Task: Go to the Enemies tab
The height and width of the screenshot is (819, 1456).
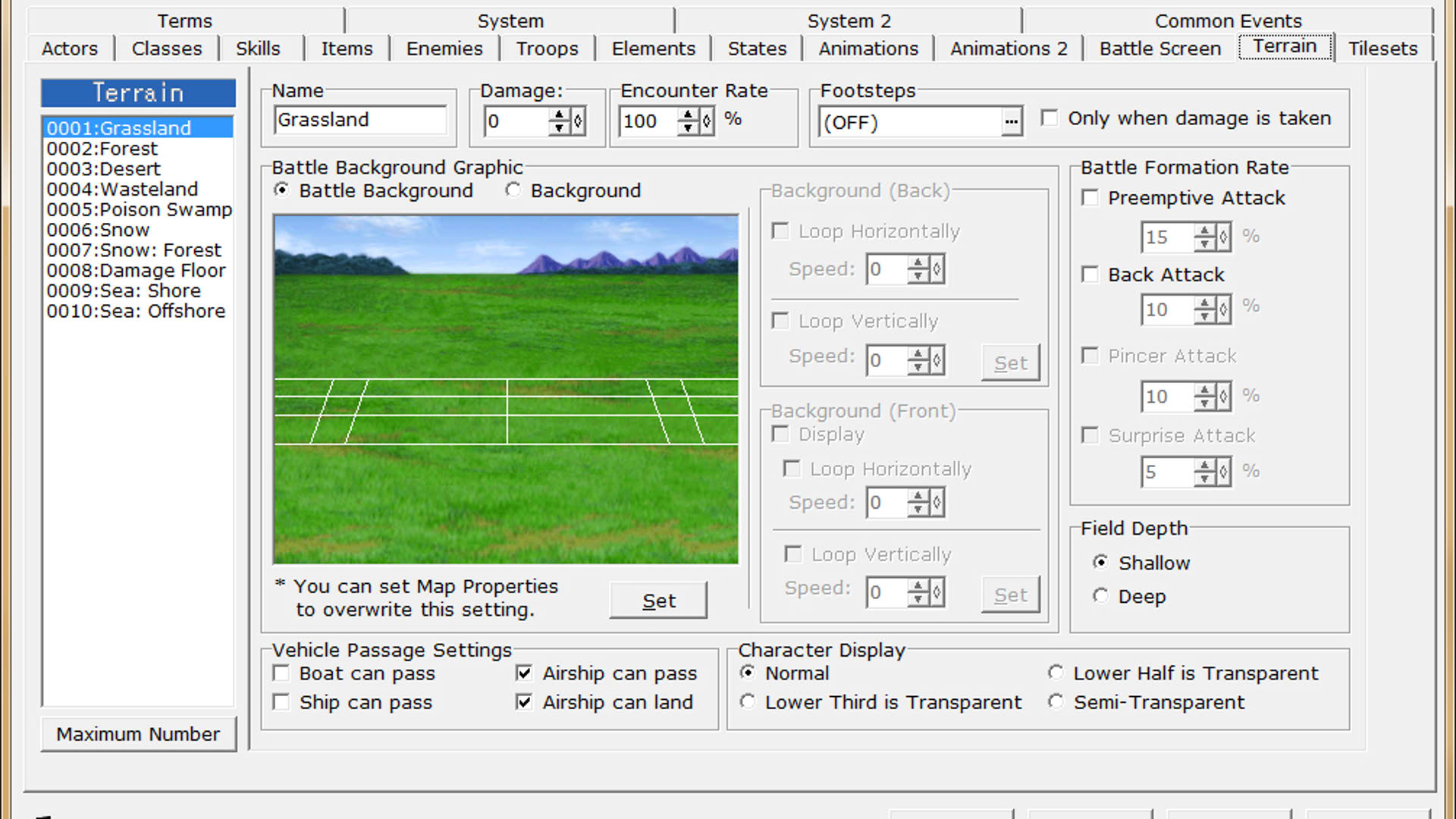Action: coord(444,49)
